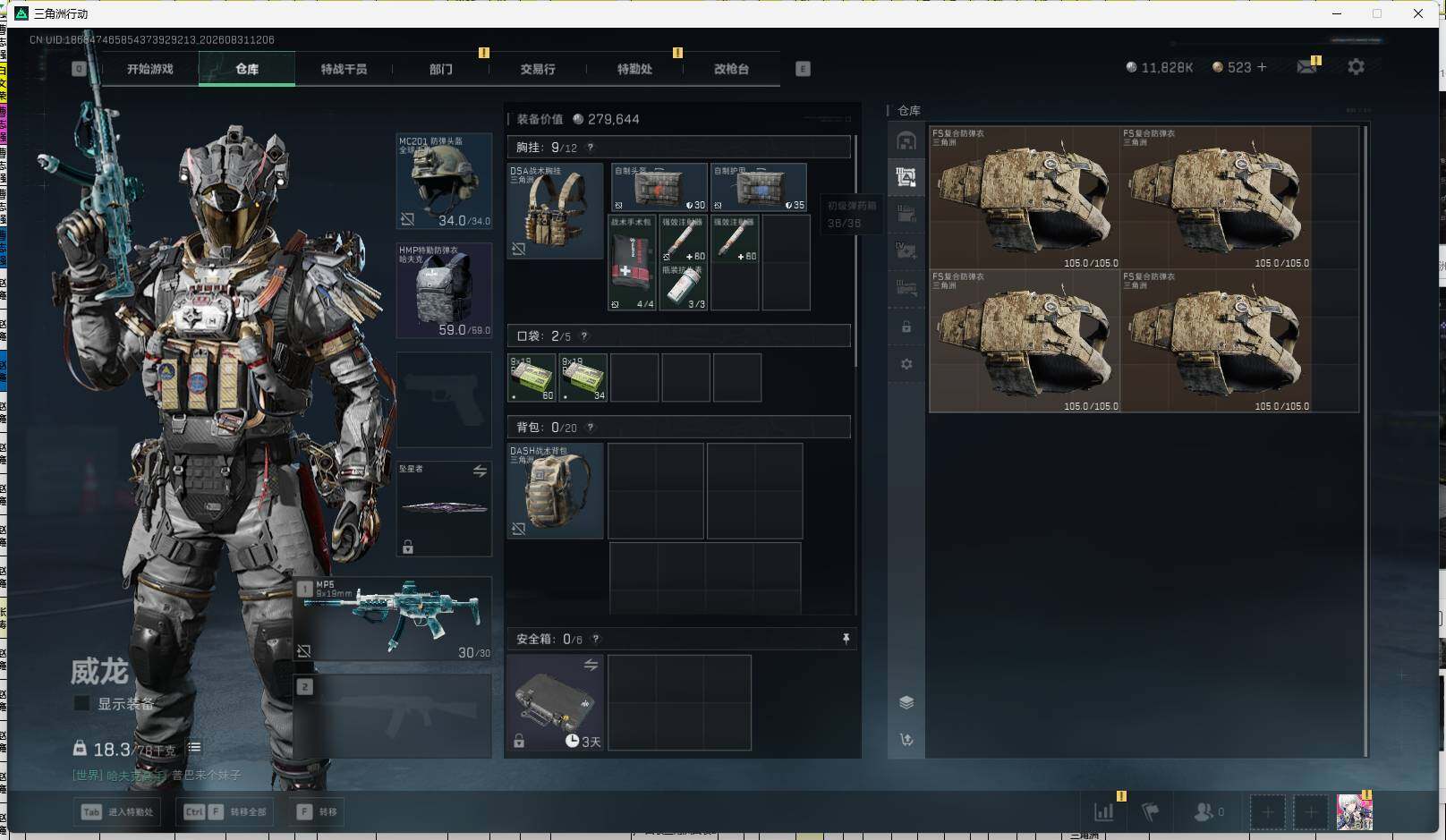Click the stacked layers icon in 仓库 sidebar
The height and width of the screenshot is (840, 1446).
point(906,702)
